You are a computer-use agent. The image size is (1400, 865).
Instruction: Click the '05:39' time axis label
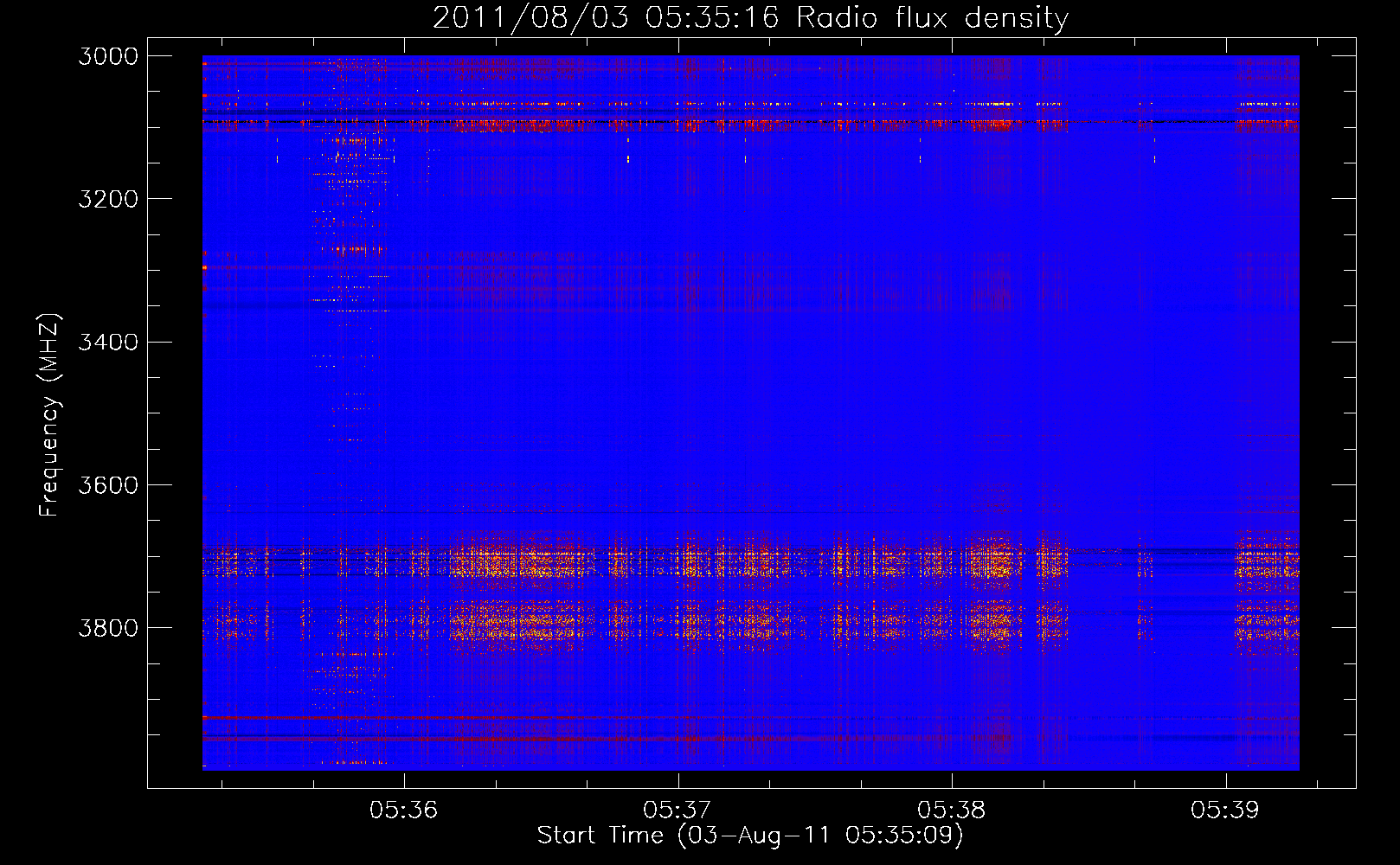pyautogui.click(x=1225, y=810)
